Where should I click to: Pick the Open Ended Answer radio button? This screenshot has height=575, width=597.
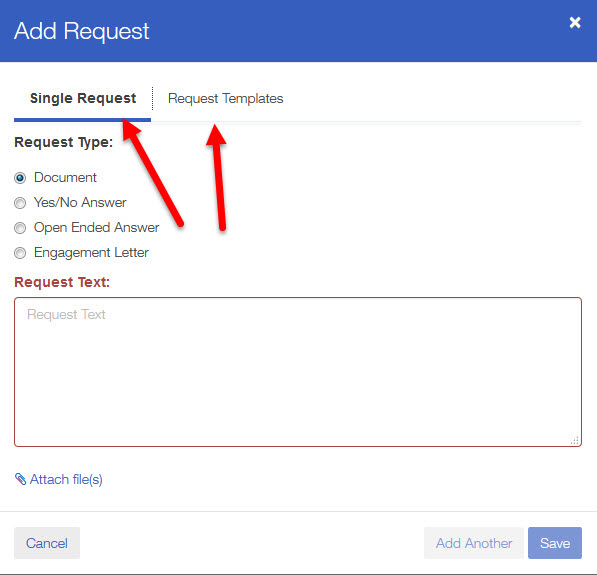(x=20, y=228)
